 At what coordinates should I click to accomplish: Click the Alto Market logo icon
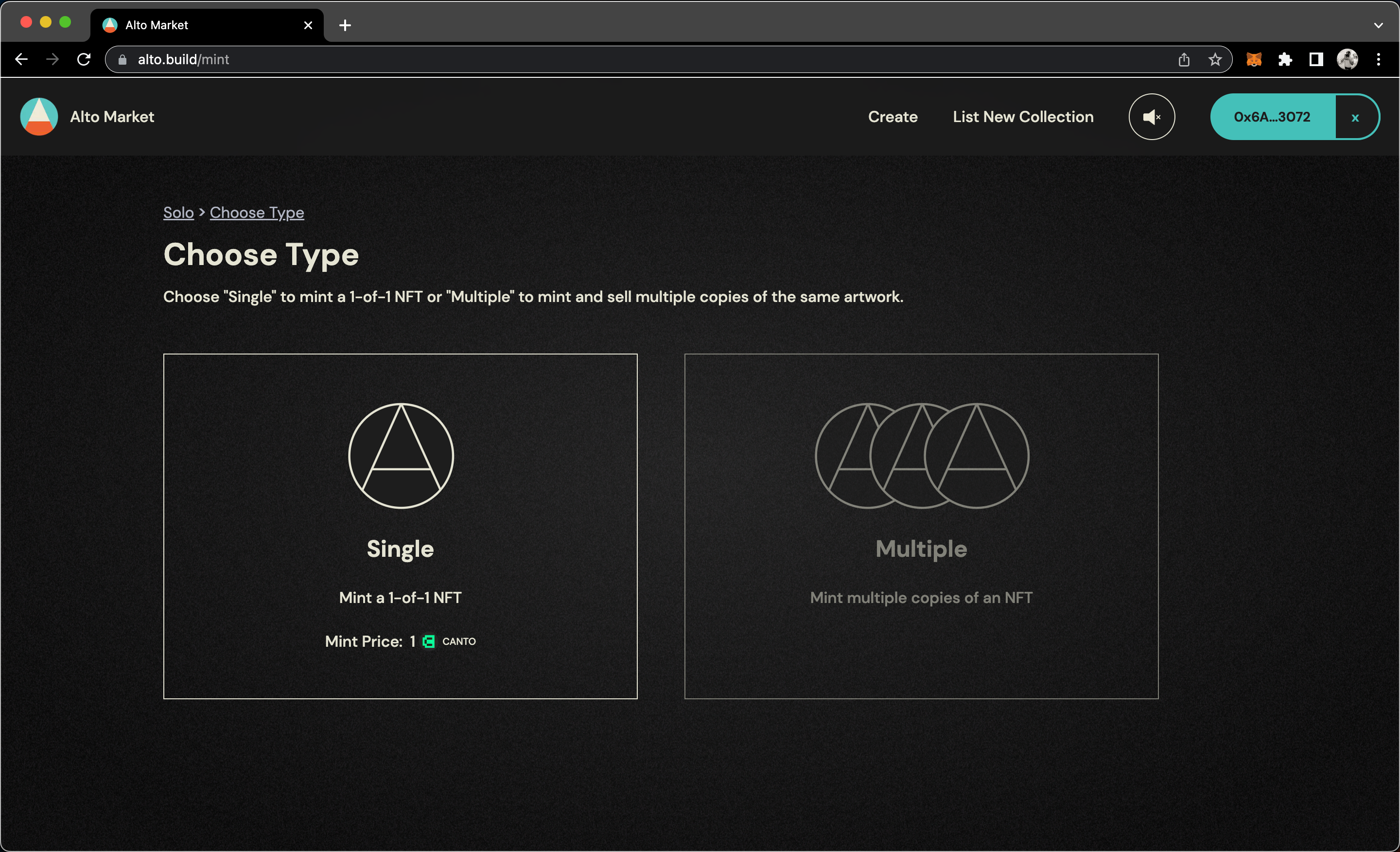38,117
